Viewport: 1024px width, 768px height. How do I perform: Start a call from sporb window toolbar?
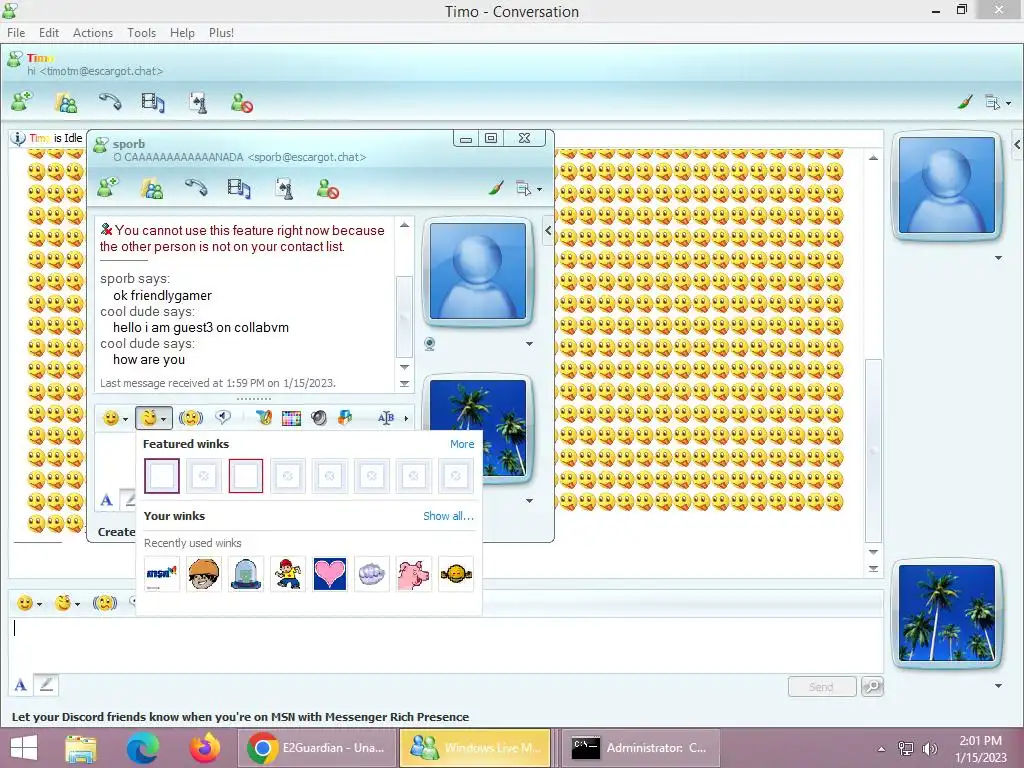click(196, 188)
